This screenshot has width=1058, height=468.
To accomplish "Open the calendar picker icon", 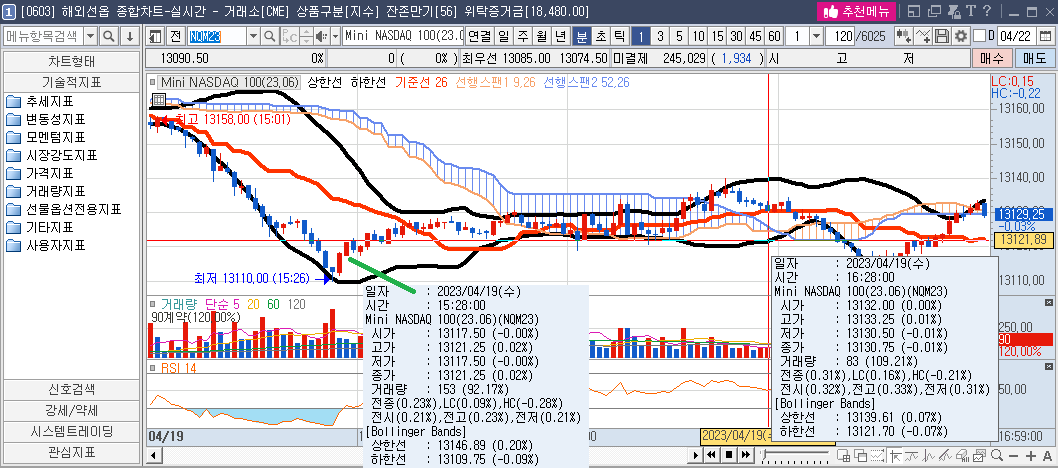I will pyautogui.click(x=1047, y=36).
